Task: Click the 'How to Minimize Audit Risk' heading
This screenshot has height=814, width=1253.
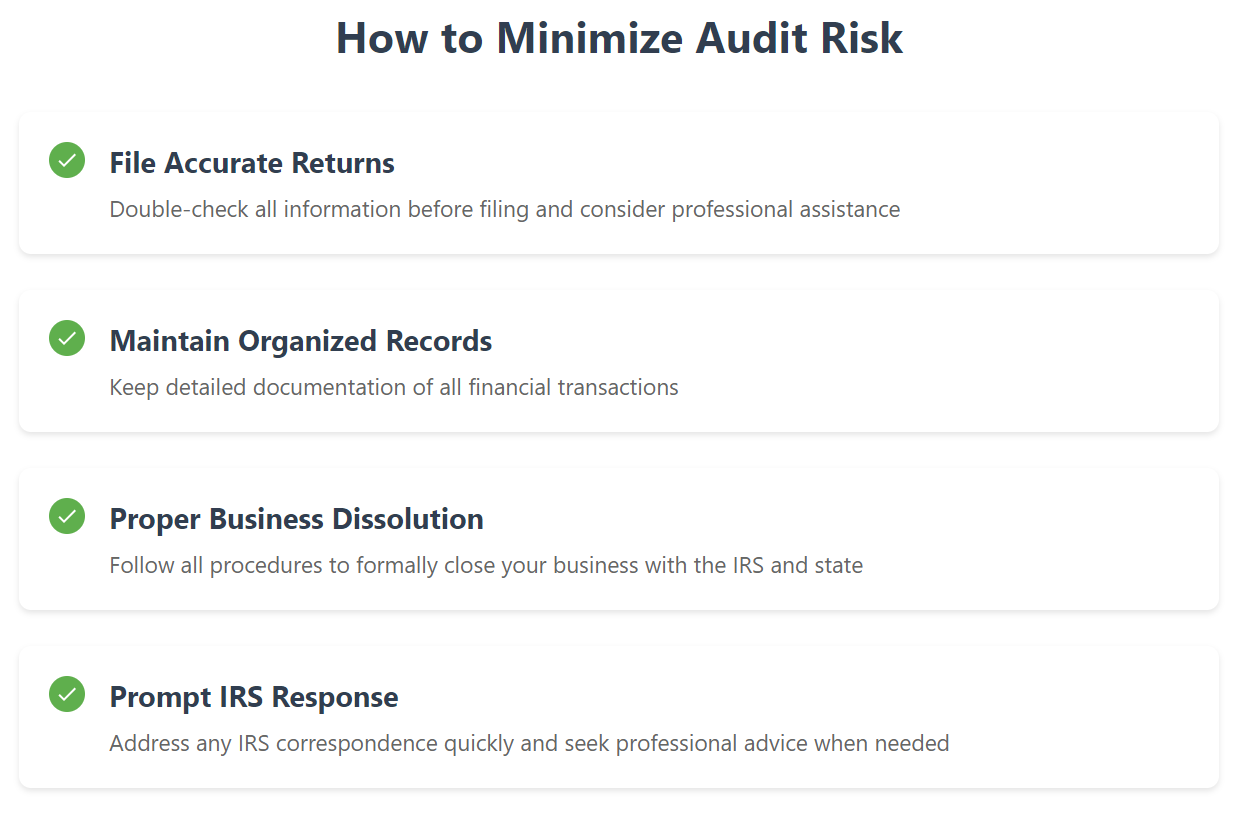Action: (619, 38)
